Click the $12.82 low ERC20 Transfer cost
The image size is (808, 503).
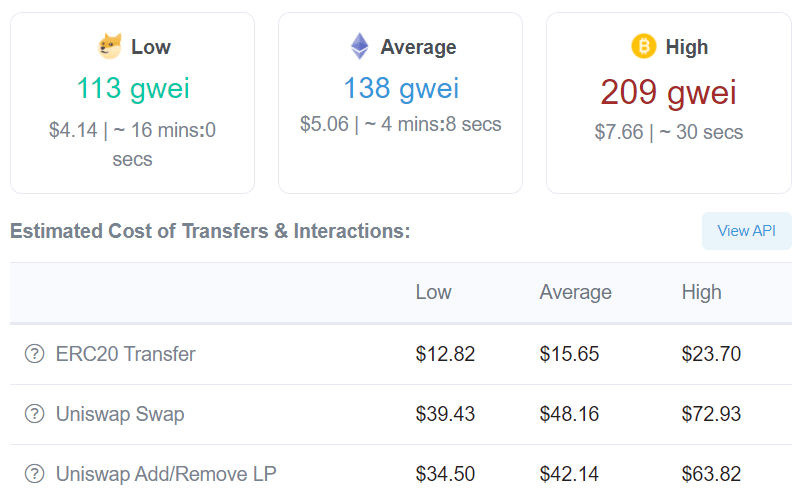coord(445,354)
